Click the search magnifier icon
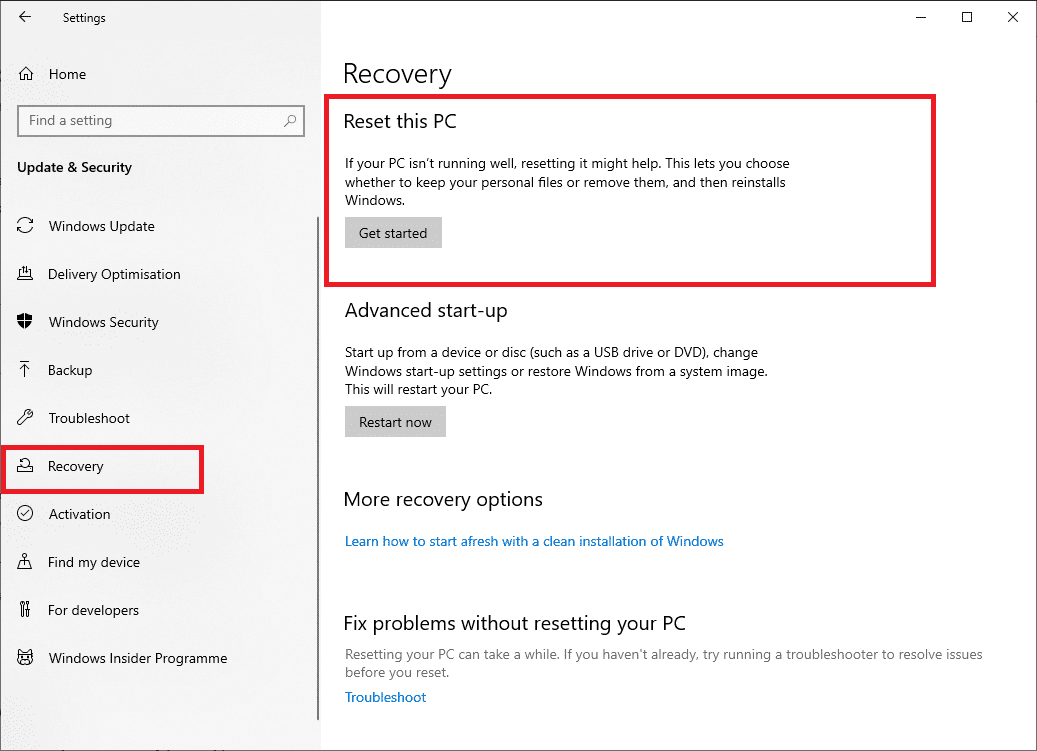 click(x=290, y=121)
